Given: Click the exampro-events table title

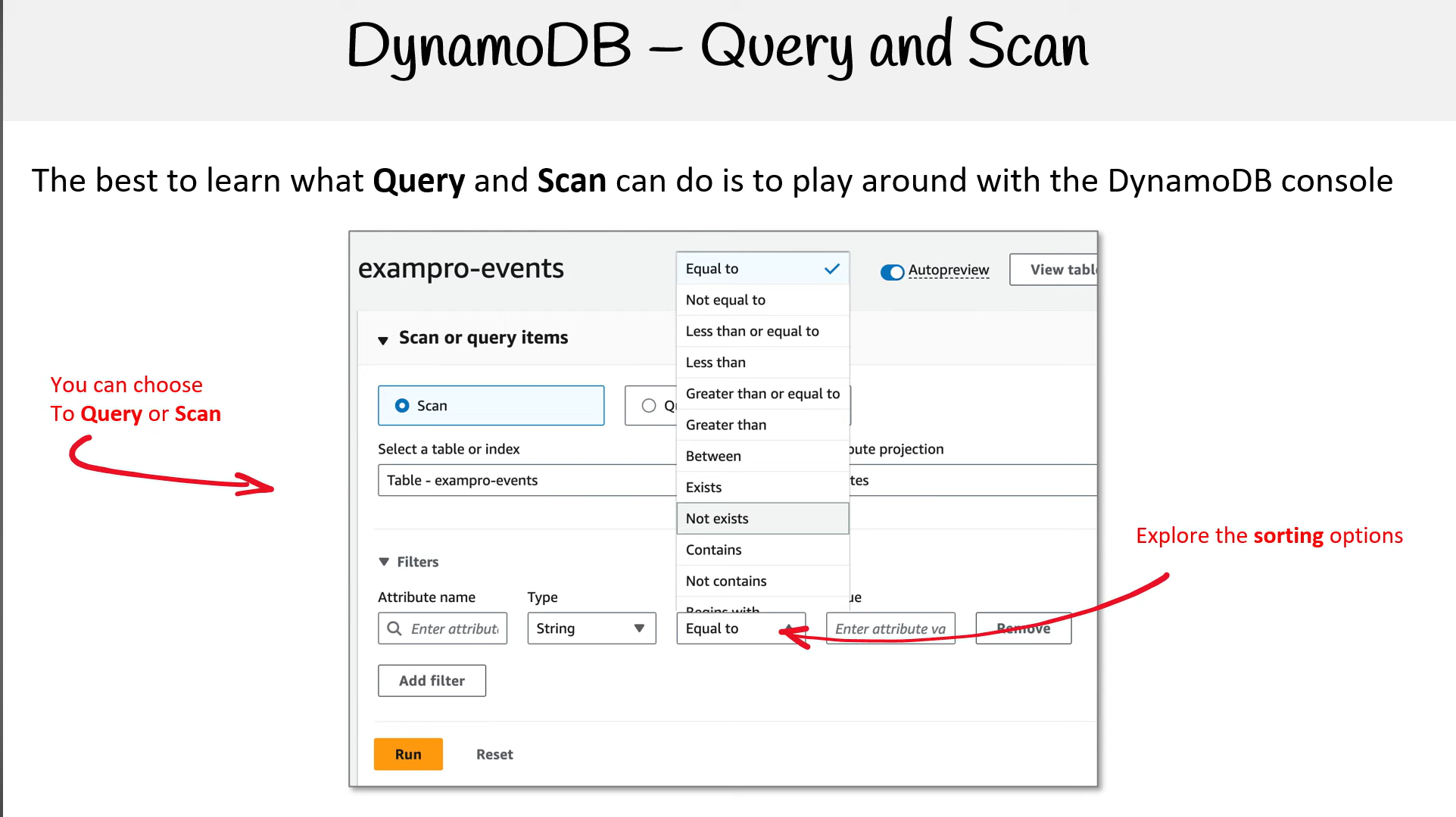Looking at the screenshot, I should coord(461,269).
